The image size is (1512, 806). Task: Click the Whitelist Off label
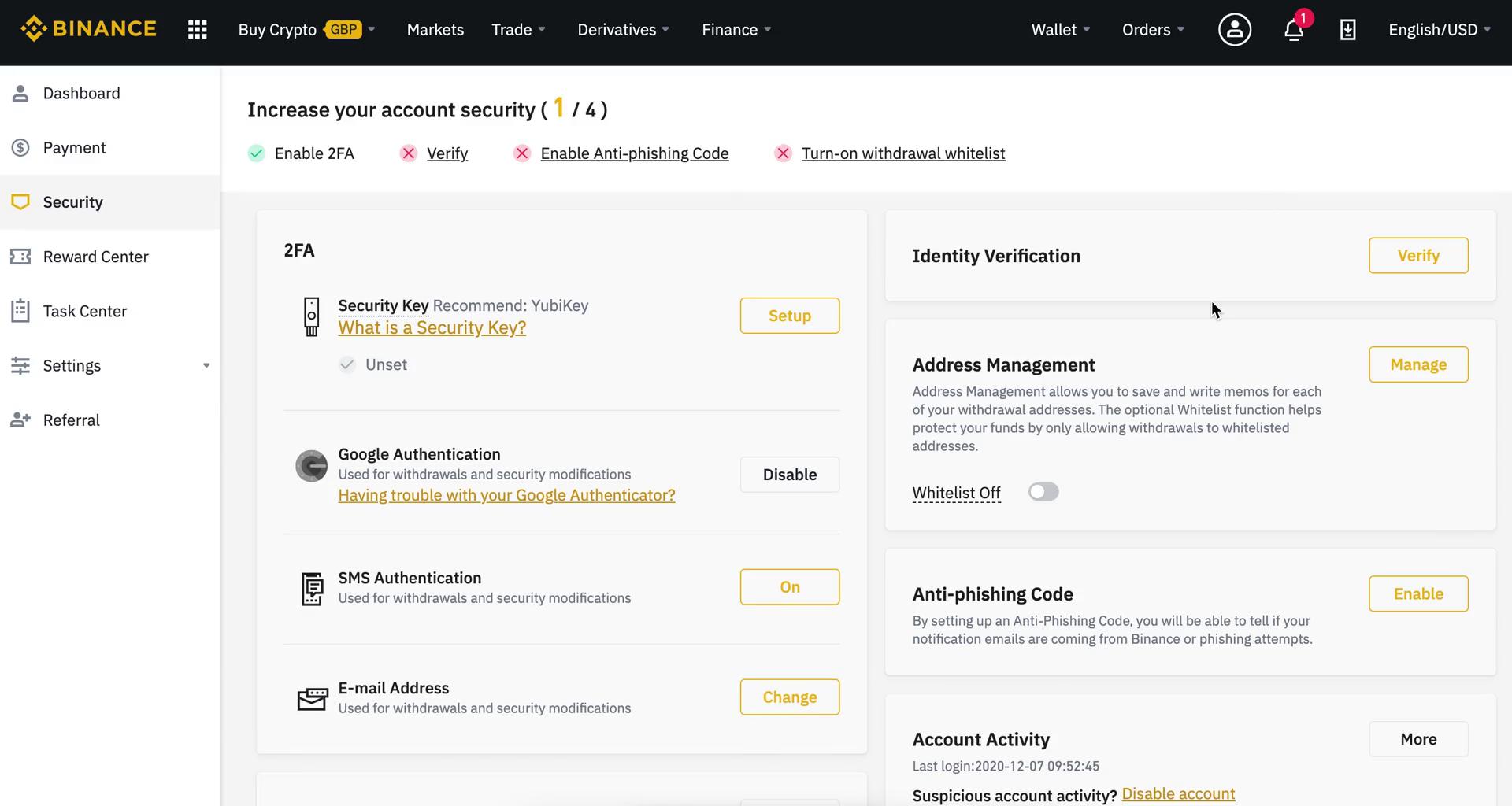pos(956,493)
